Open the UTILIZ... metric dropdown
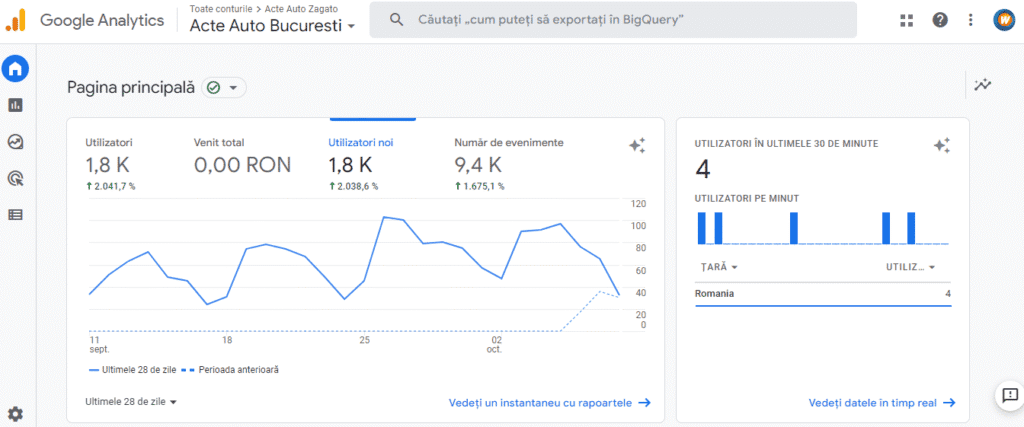This screenshot has height=427, width=1024. 910,267
